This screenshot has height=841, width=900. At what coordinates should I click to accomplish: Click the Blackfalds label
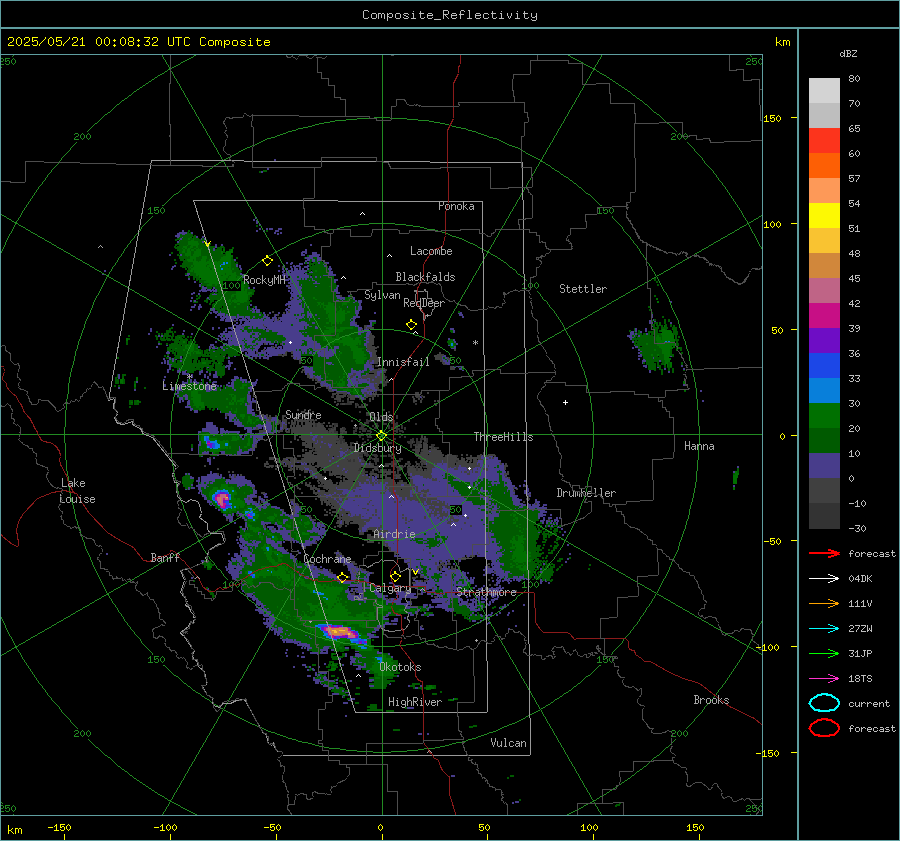(x=425, y=277)
